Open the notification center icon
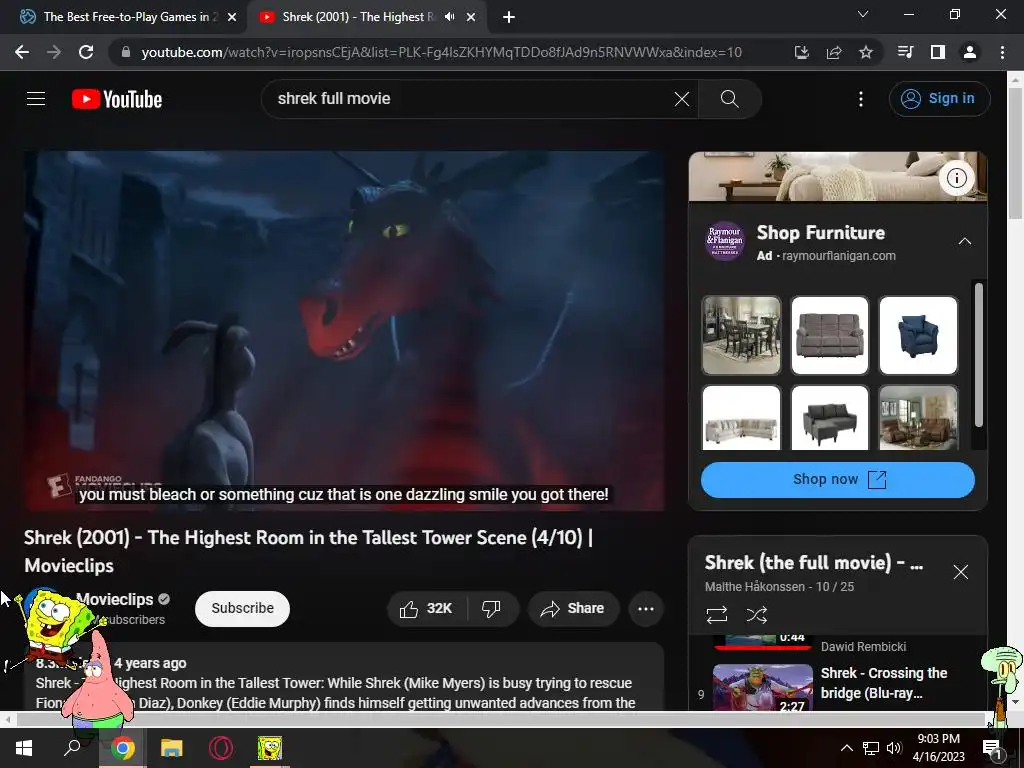Image resolution: width=1024 pixels, height=768 pixels. click(993, 748)
